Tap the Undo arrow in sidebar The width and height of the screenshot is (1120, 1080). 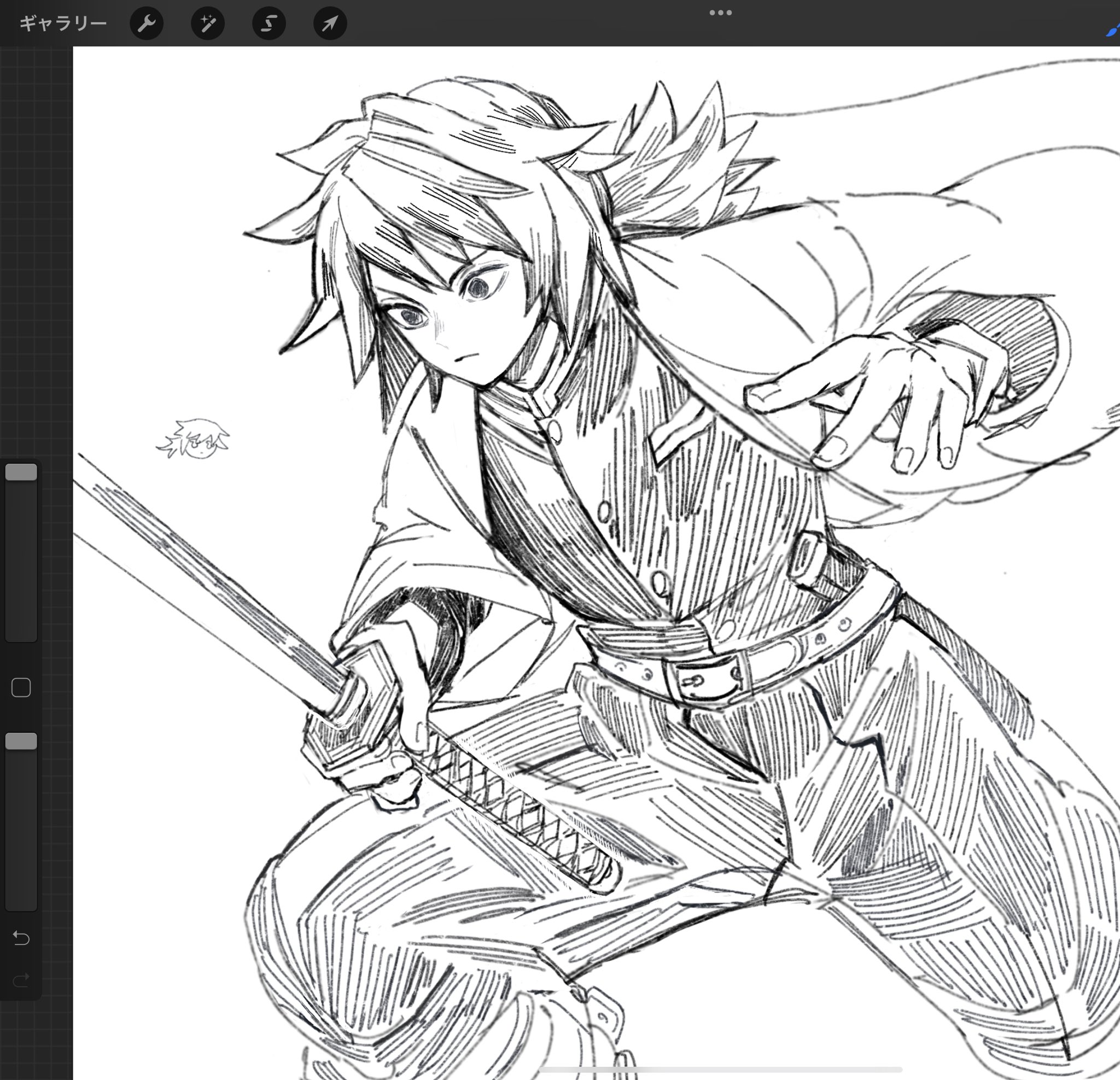21,938
